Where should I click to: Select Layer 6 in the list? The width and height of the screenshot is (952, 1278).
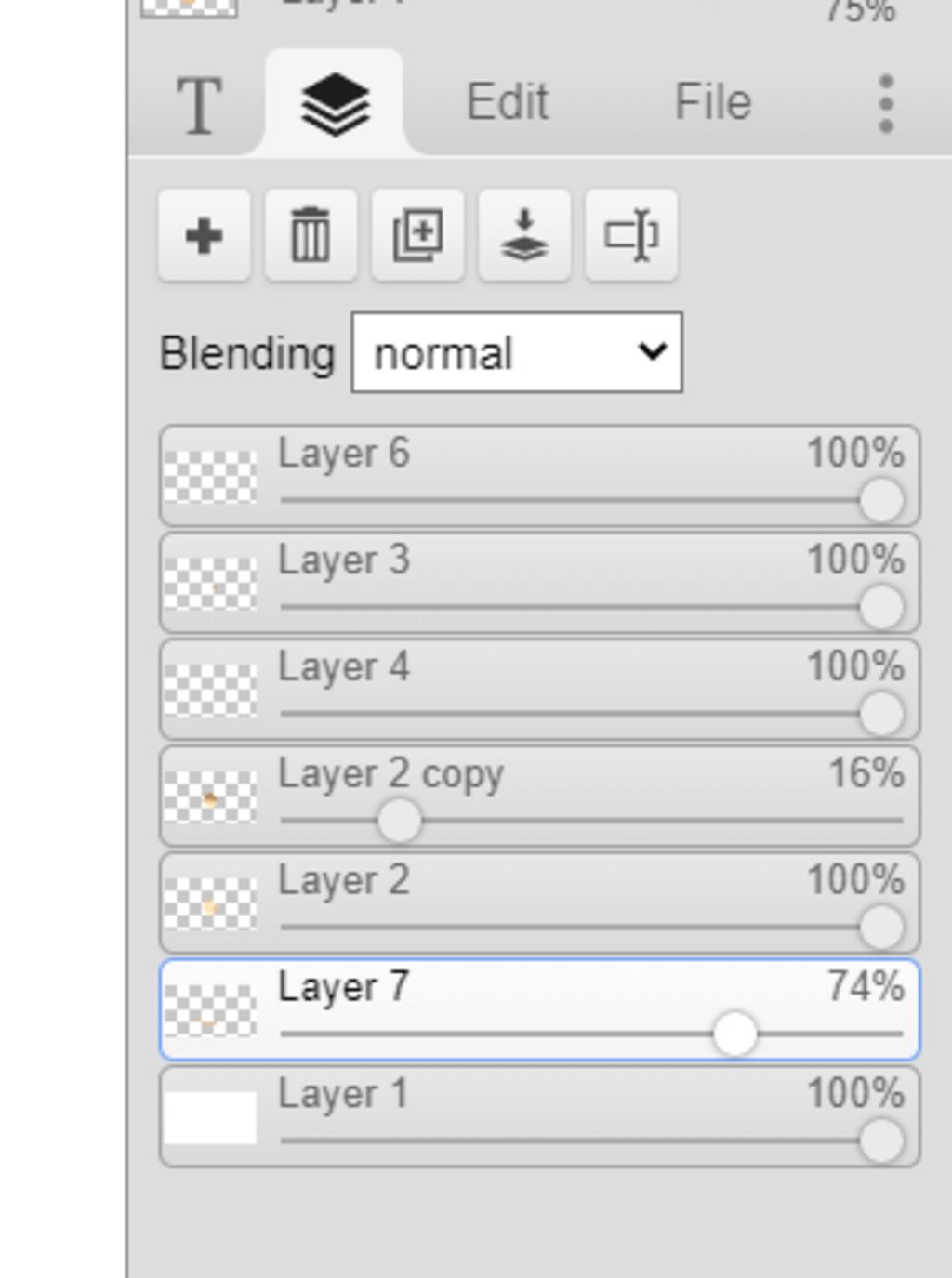point(540,476)
